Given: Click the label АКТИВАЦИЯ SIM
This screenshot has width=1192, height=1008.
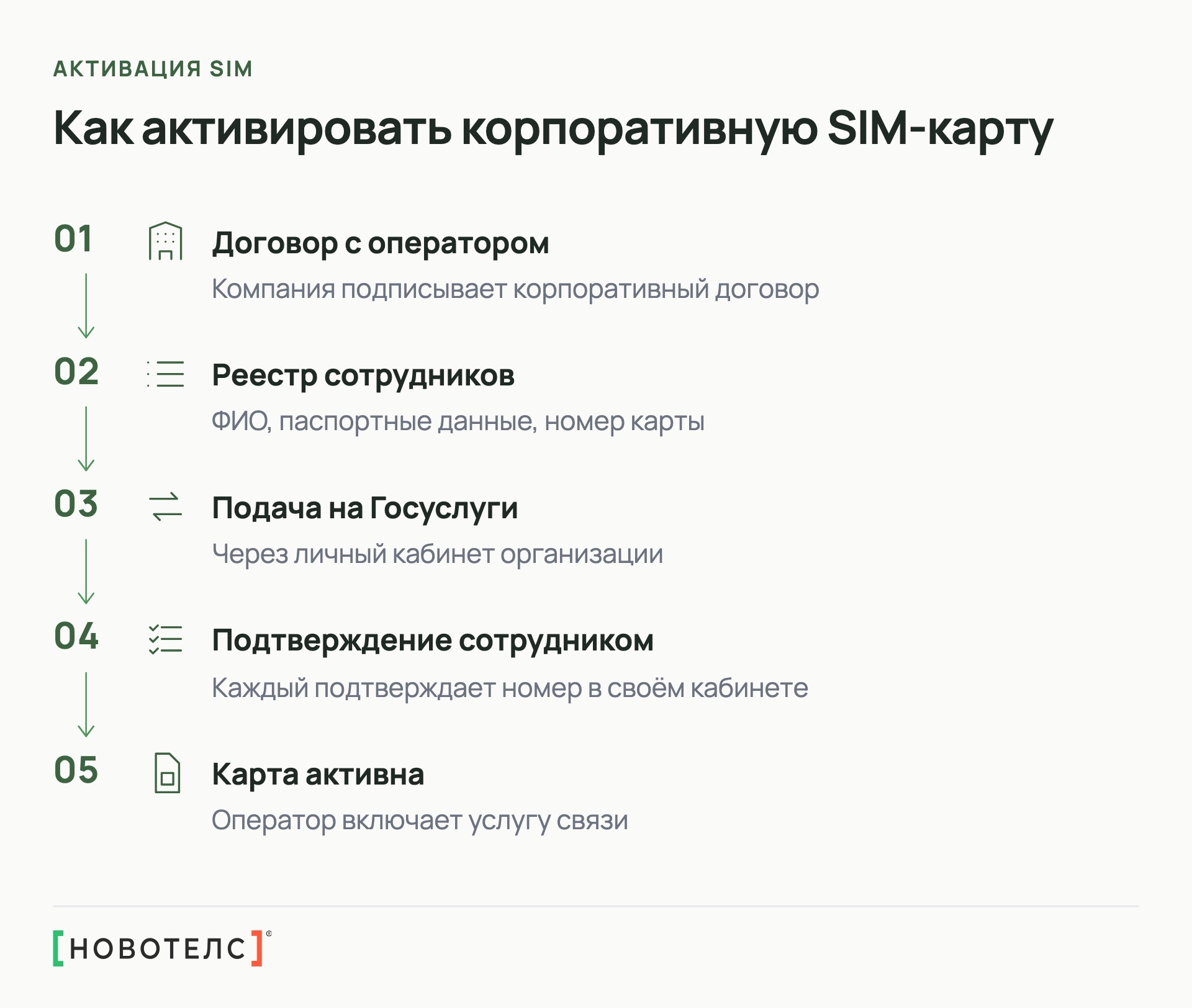Looking at the screenshot, I should click(x=153, y=69).
